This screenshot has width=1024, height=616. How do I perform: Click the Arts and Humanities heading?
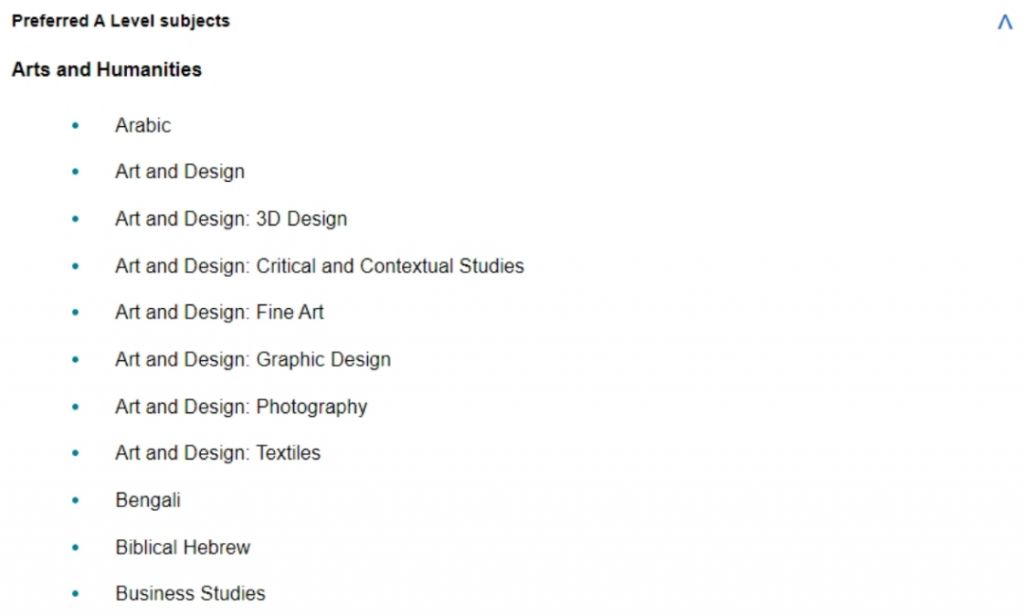(x=107, y=70)
